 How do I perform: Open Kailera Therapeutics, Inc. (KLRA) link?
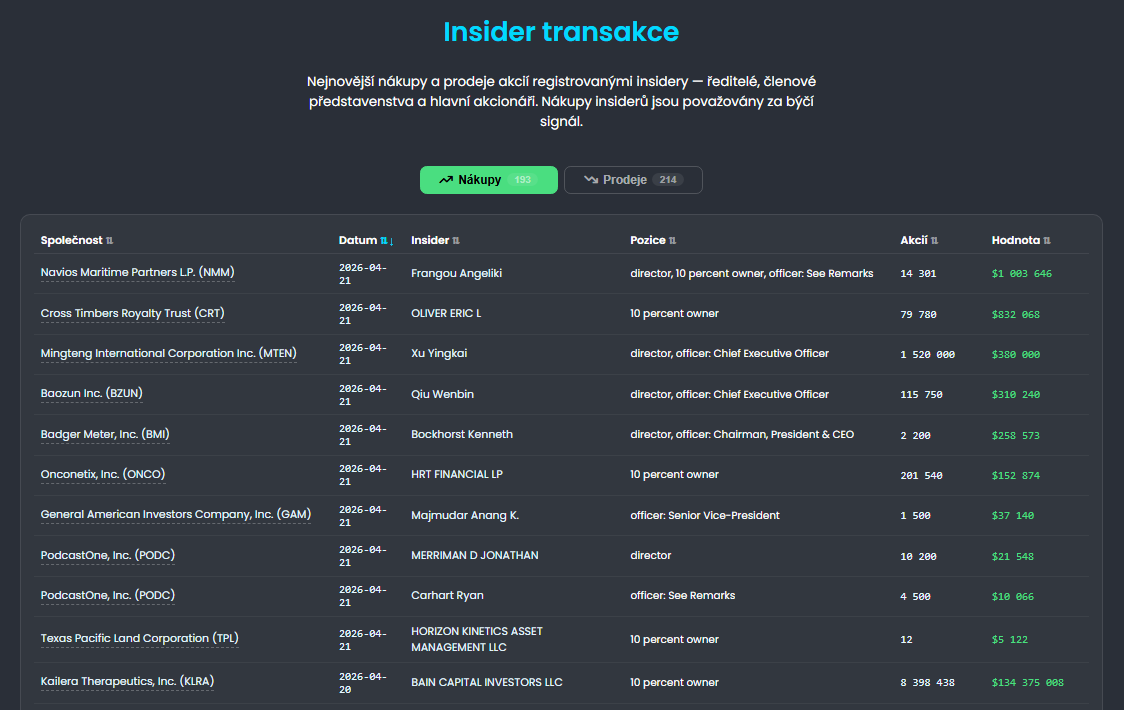(128, 682)
